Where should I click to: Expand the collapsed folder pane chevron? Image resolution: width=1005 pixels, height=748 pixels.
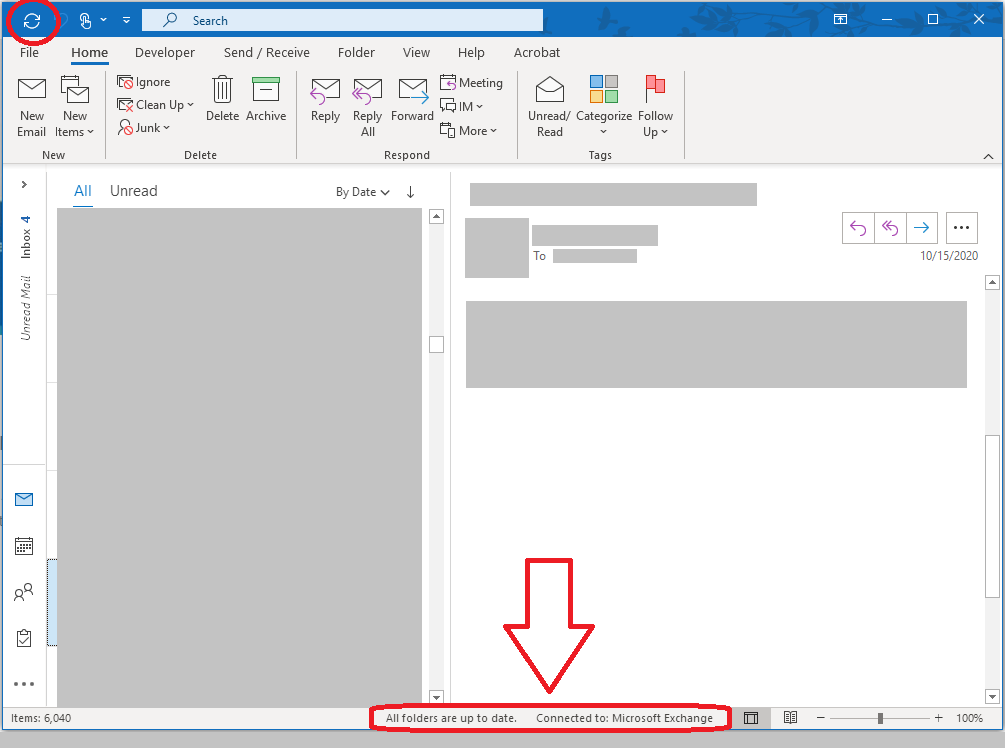click(24, 185)
